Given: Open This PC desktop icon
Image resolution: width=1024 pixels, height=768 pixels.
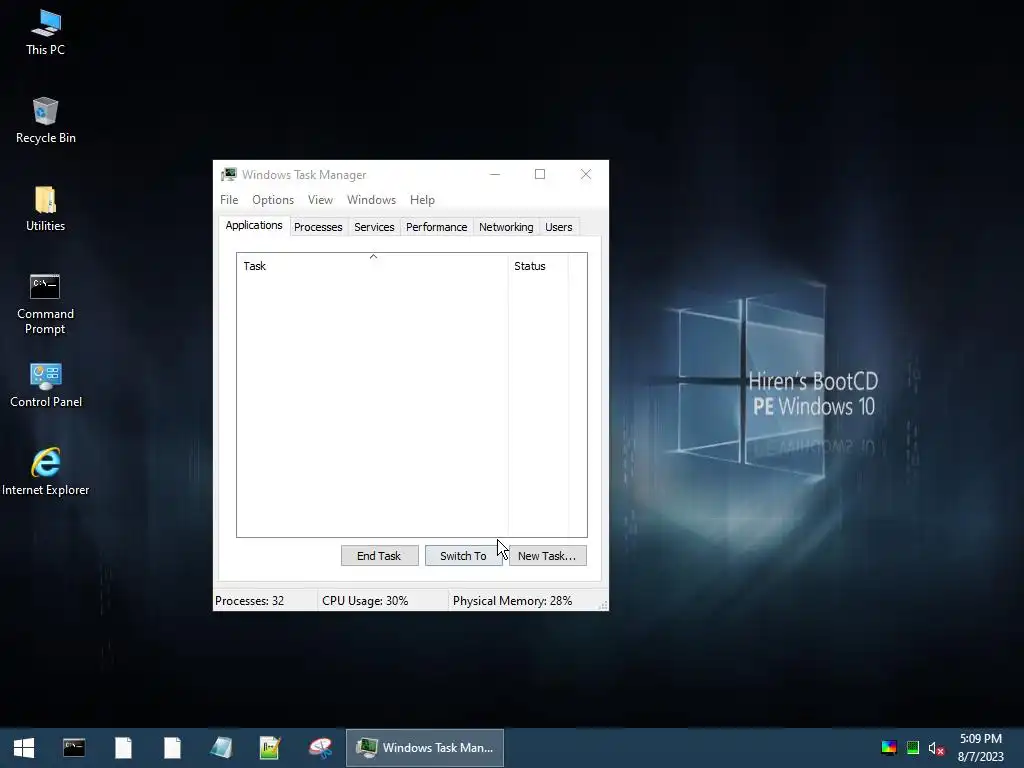Looking at the screenshot, I should click(x=45, y=33).
